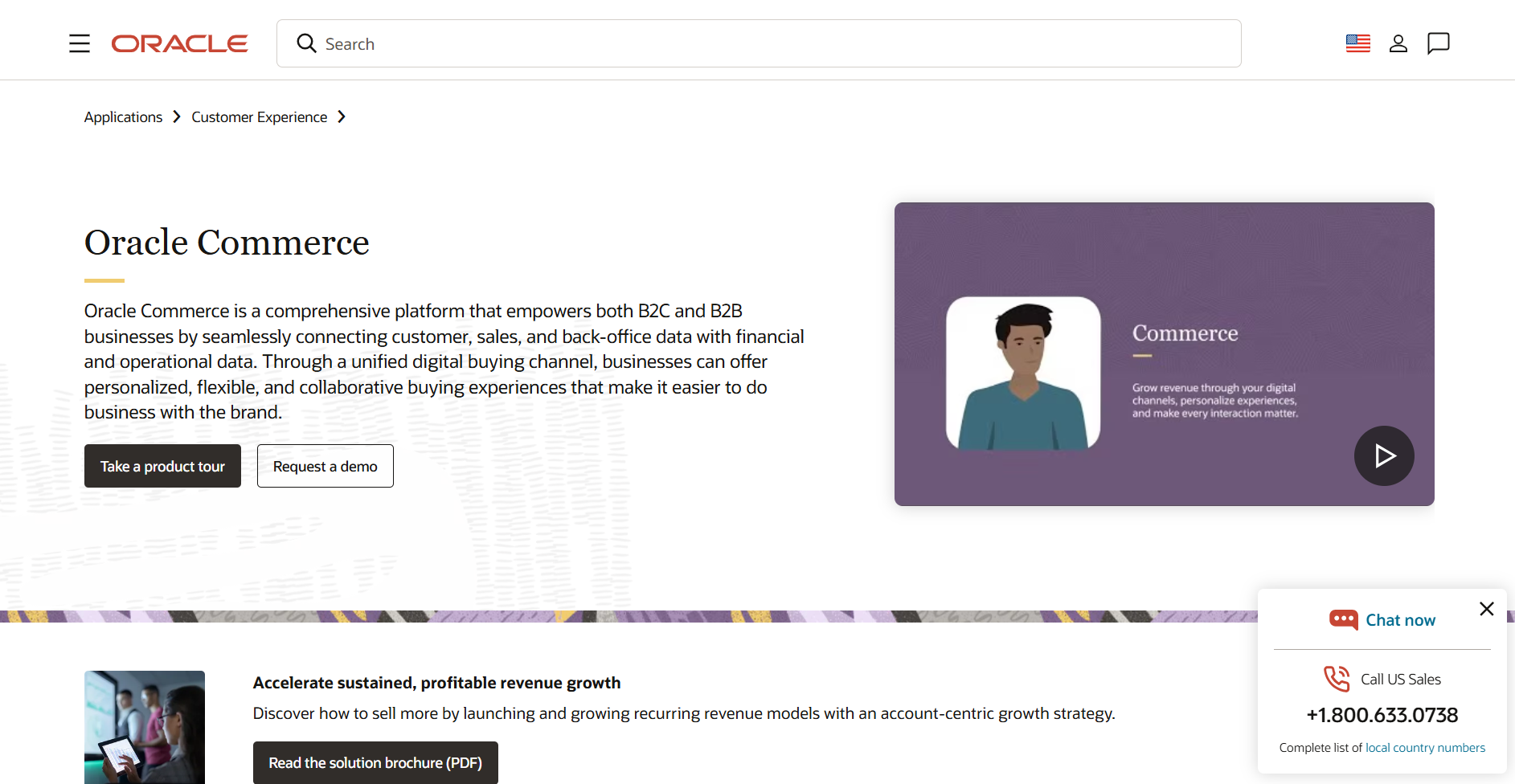The image size is (1515, 784).
Task: Open the US flag country selector
Action: point(1358,43)
